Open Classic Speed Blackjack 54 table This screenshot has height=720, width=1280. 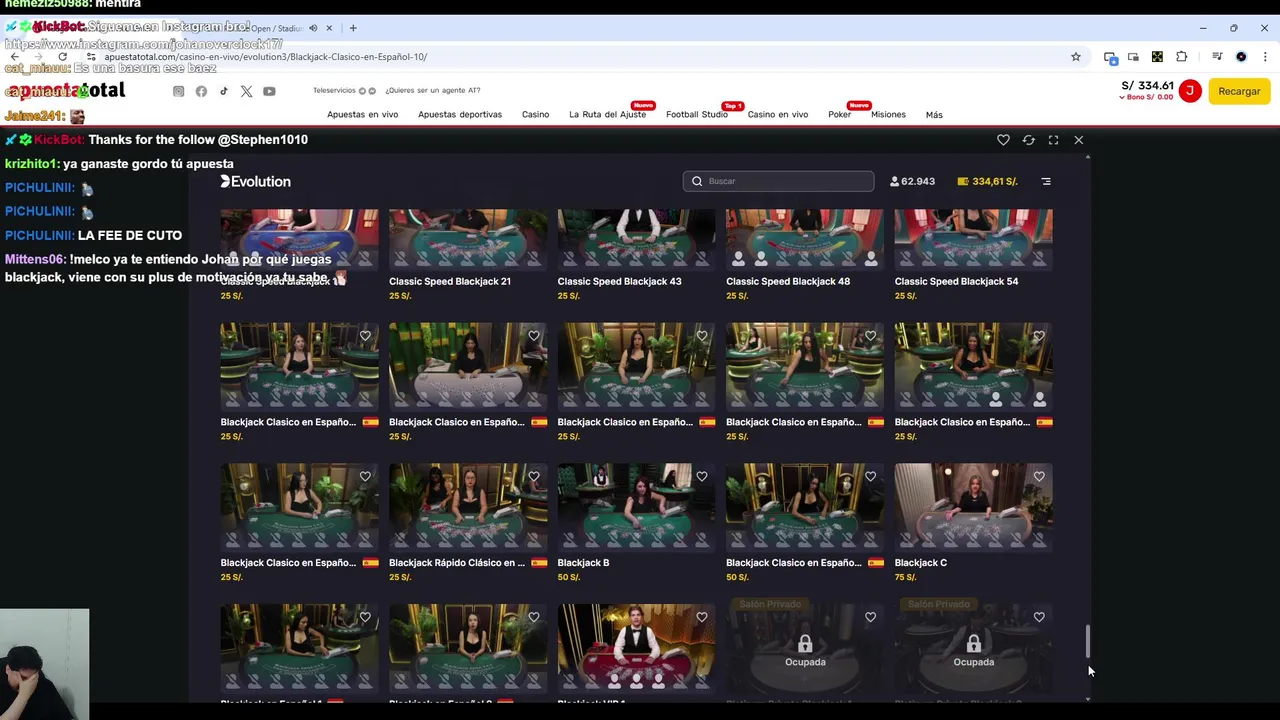click(973, 239)
